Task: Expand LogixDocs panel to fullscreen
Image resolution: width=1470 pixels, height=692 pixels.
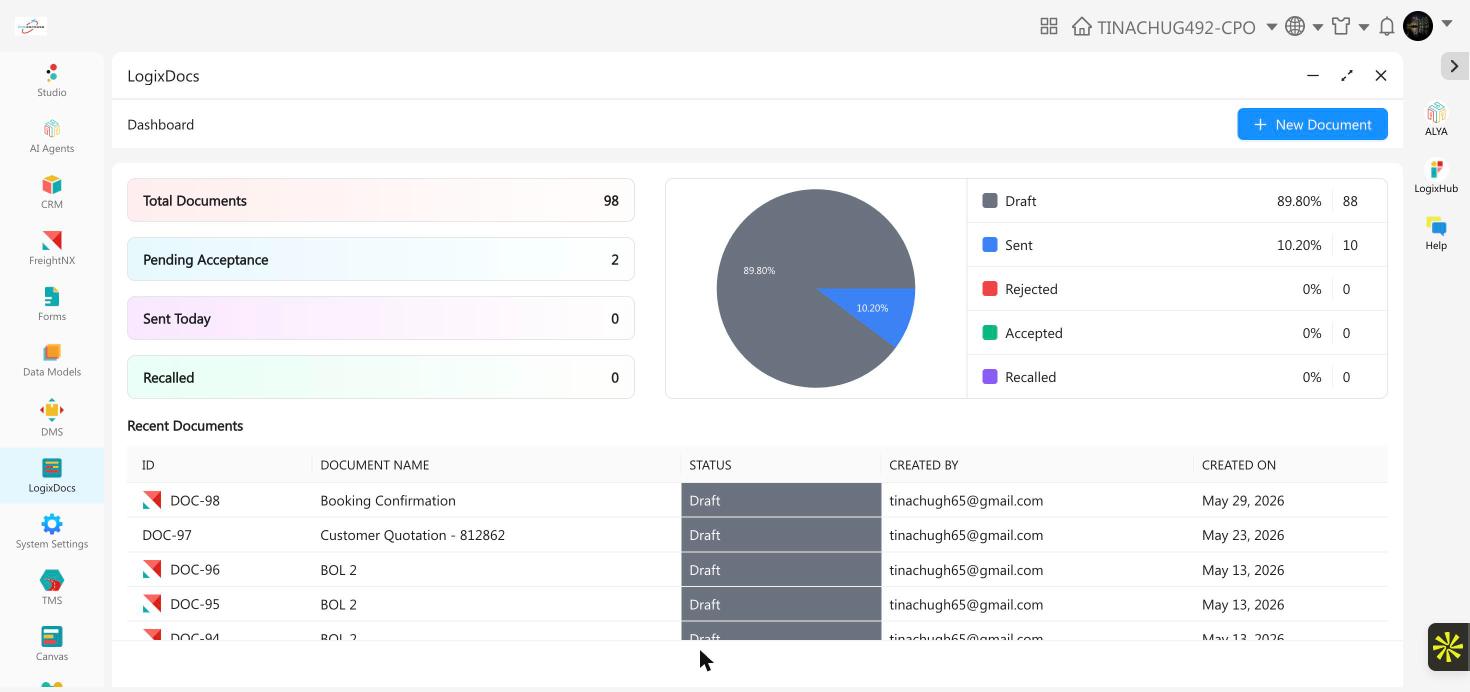Action: click(1347, 75)
